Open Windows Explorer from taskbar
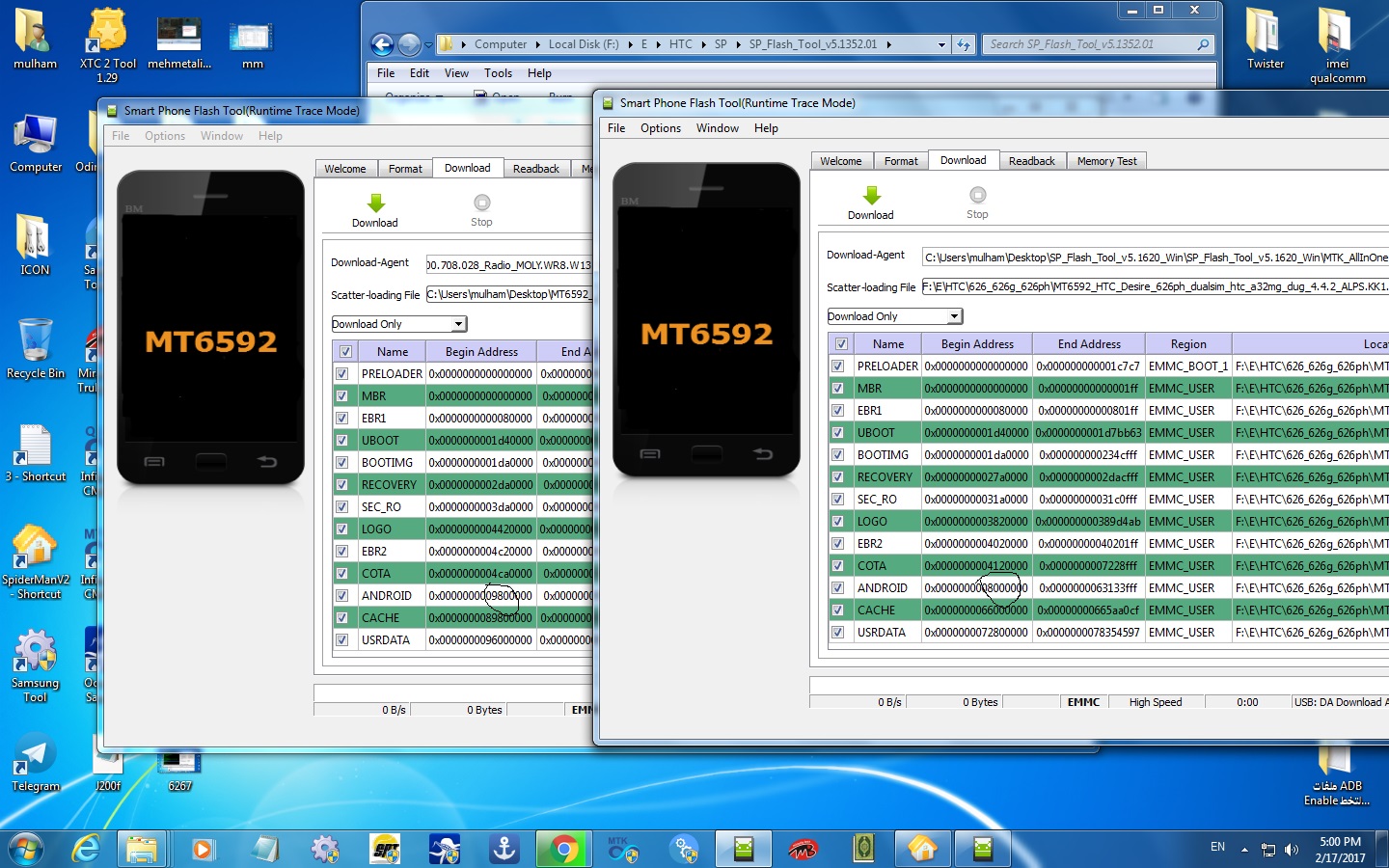Image resolution: width=1389 pixels, height=868 pixels. click(x=141, y=849)
